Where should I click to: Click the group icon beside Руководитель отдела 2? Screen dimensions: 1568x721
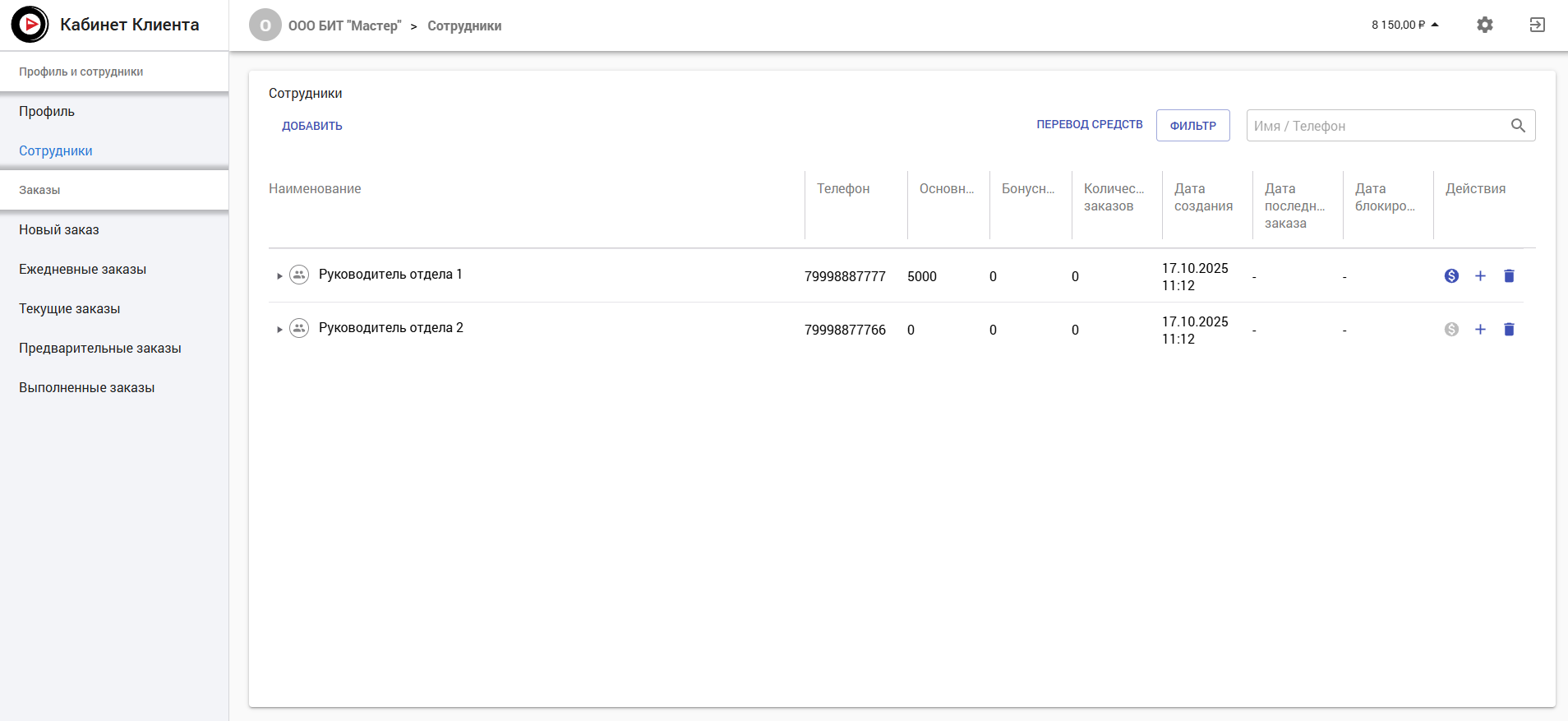pos(299,329)
